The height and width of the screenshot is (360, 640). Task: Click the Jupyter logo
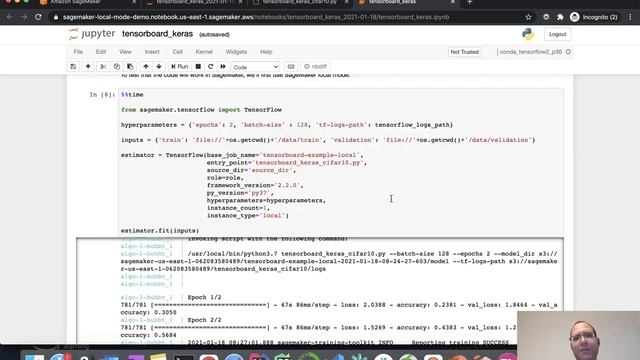click(x=92, y=34)
